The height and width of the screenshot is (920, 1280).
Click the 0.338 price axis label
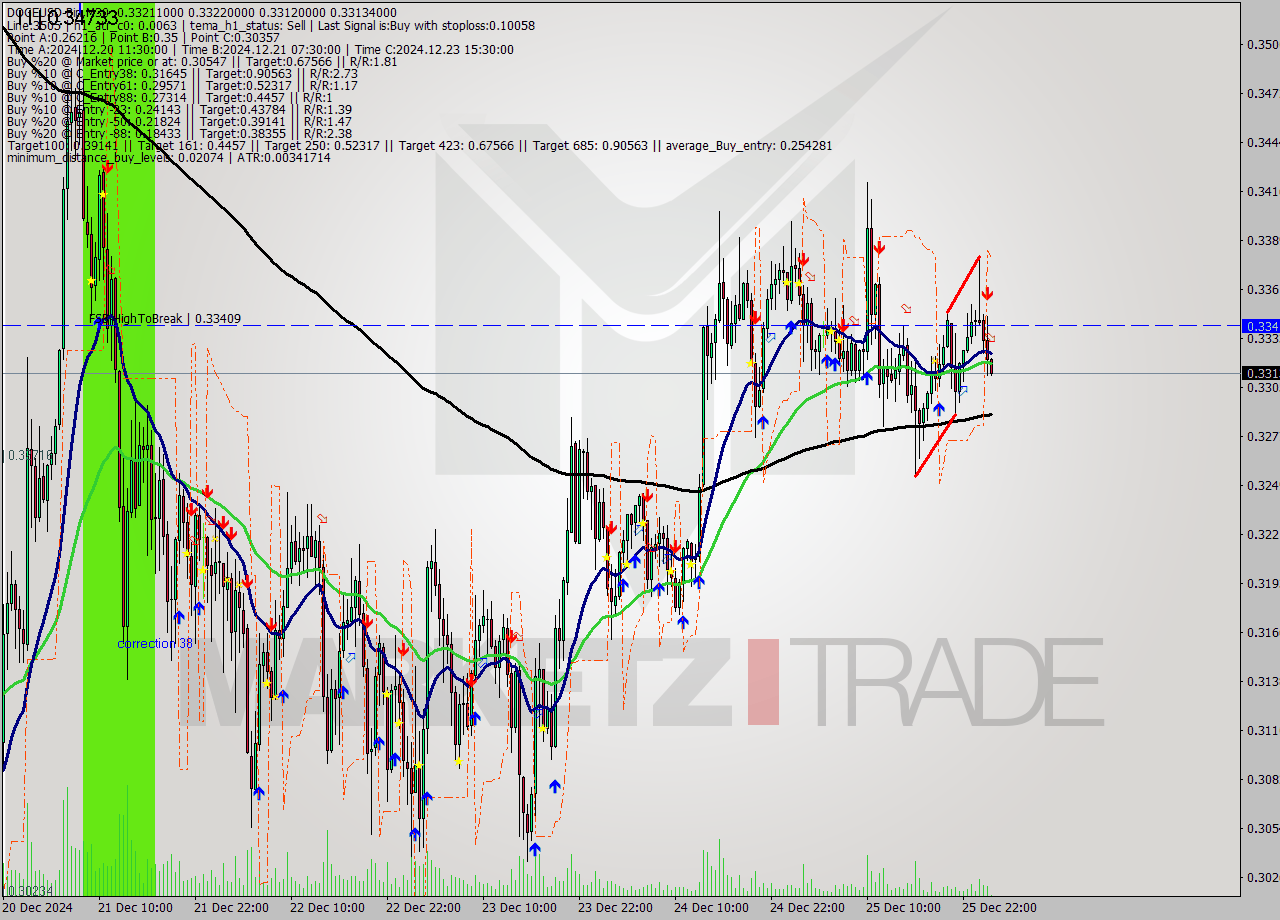click(1262, 240)
